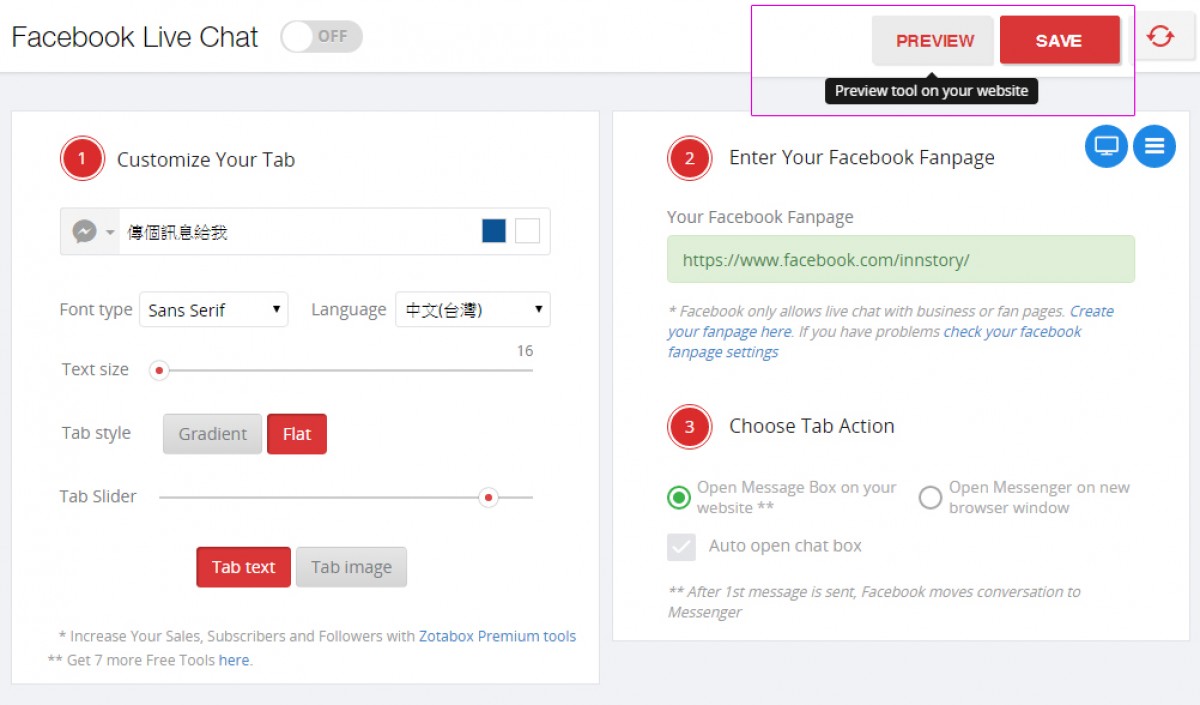This screenshot has width=1200, height=705.
Task: Choose the Gradient tab style
Action: click(x=212, y=434)
